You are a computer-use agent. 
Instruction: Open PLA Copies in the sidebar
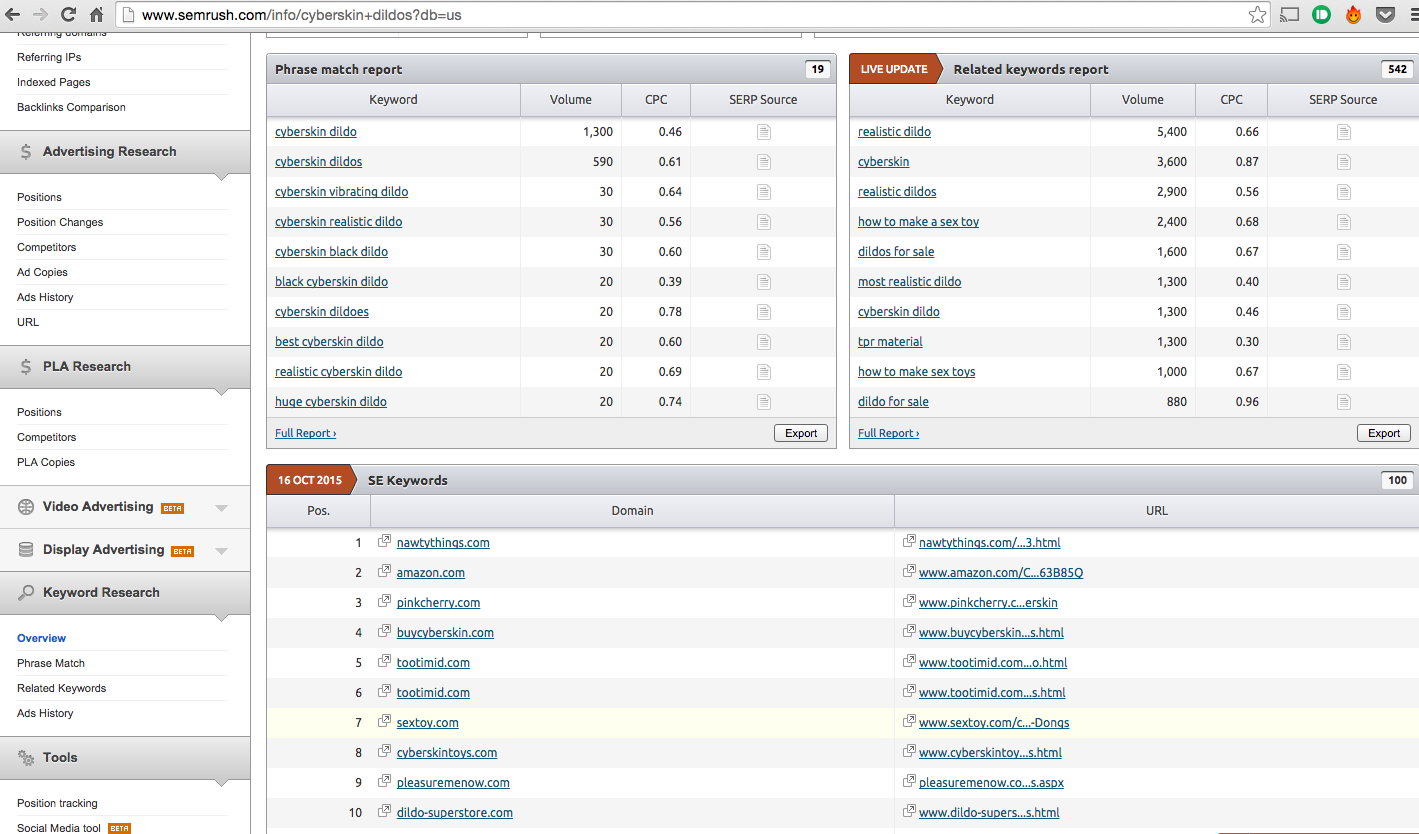pyautogui.click(x=46, y=462)
